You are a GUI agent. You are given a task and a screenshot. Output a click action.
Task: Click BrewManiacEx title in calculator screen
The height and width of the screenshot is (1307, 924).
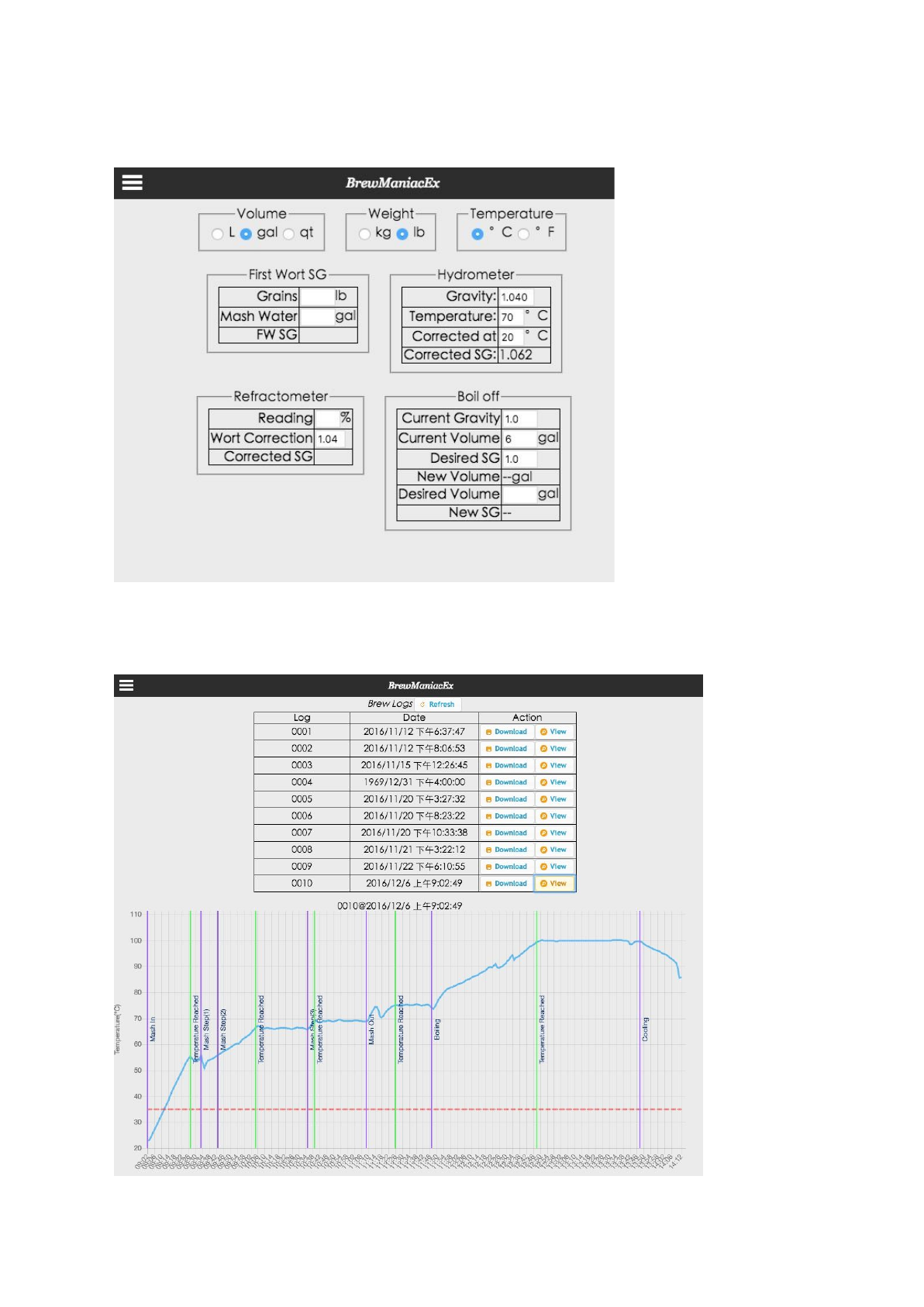click(392, 183)
